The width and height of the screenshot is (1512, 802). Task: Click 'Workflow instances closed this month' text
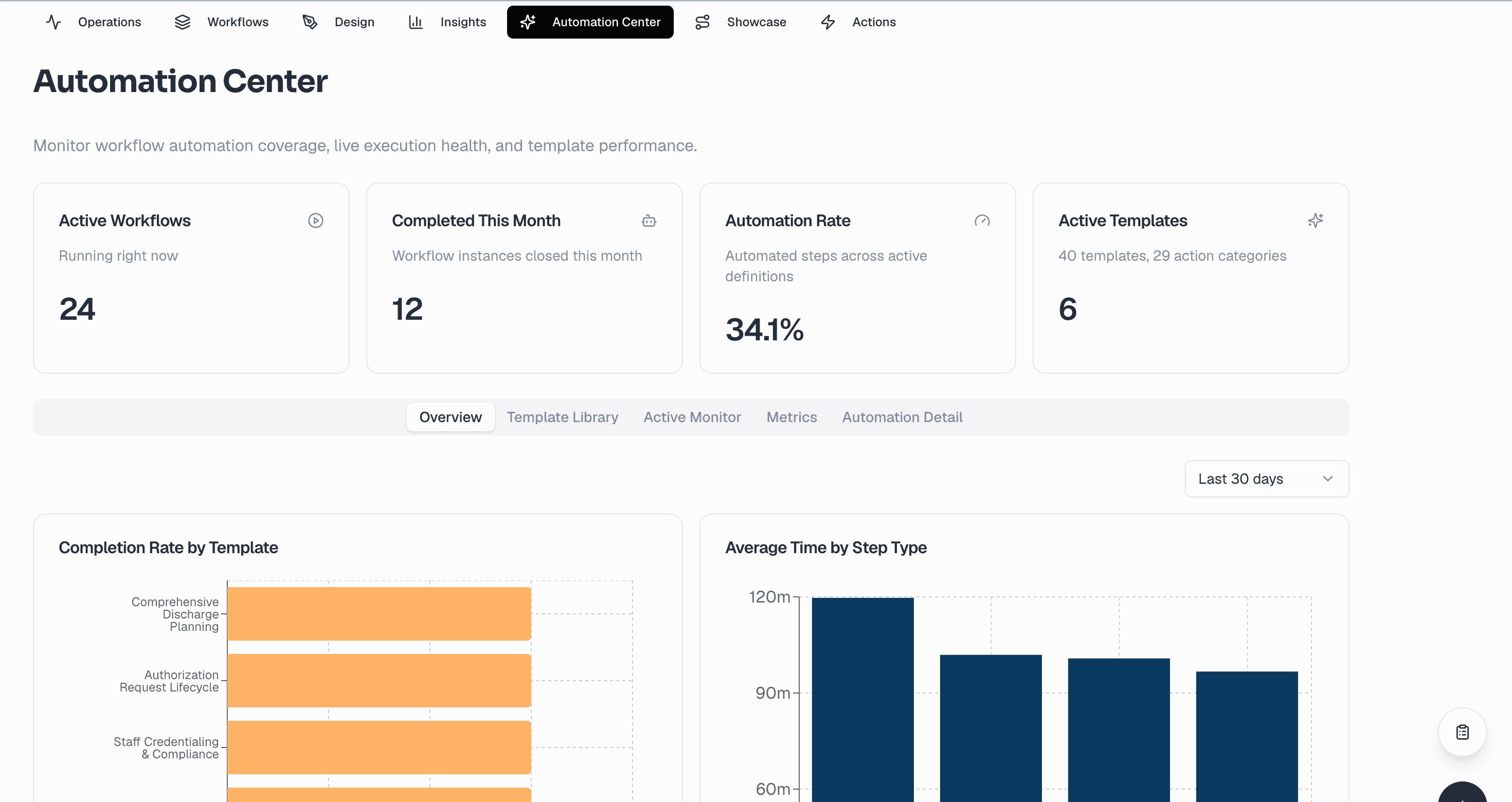[x=517, y=256]
